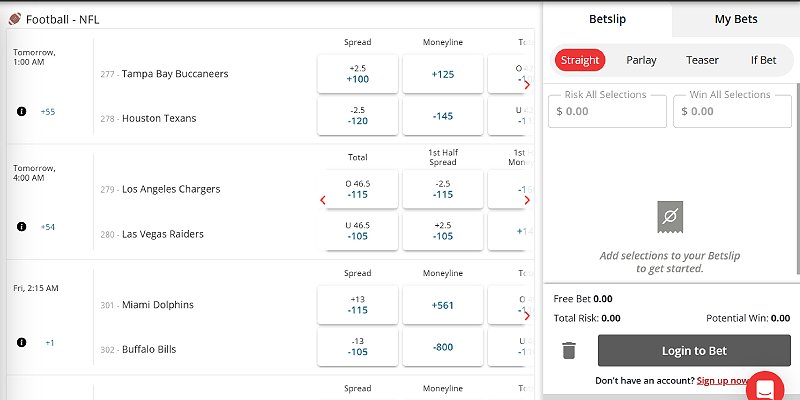The height and width of the screenshot is (400, 800).
Task: Select the If Bet option
Action: [x=763, y=60]
